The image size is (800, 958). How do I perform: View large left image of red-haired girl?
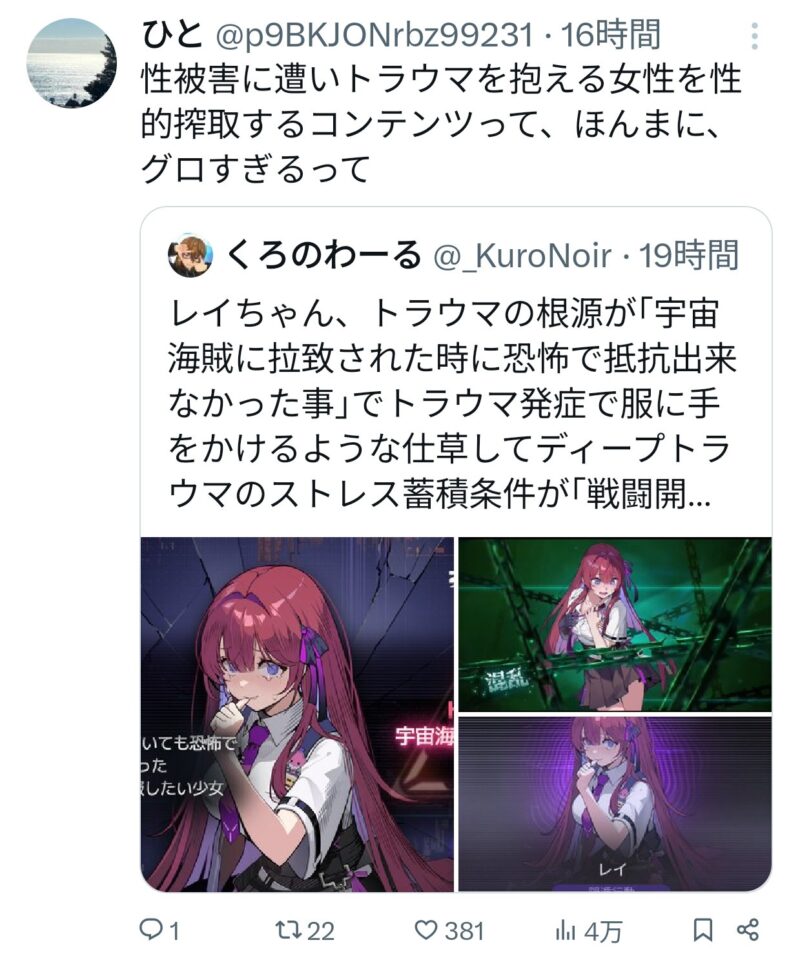pyautogui.click(x=298, y=714)
